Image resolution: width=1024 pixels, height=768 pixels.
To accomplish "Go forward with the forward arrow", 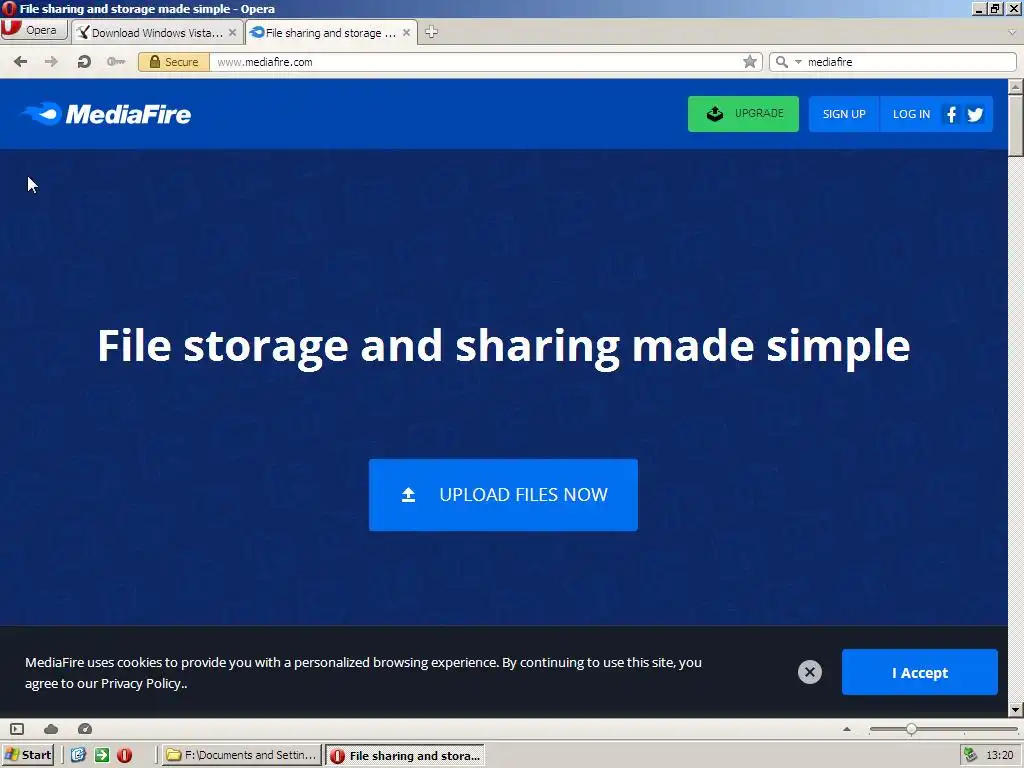I will [x=51, y=62].
